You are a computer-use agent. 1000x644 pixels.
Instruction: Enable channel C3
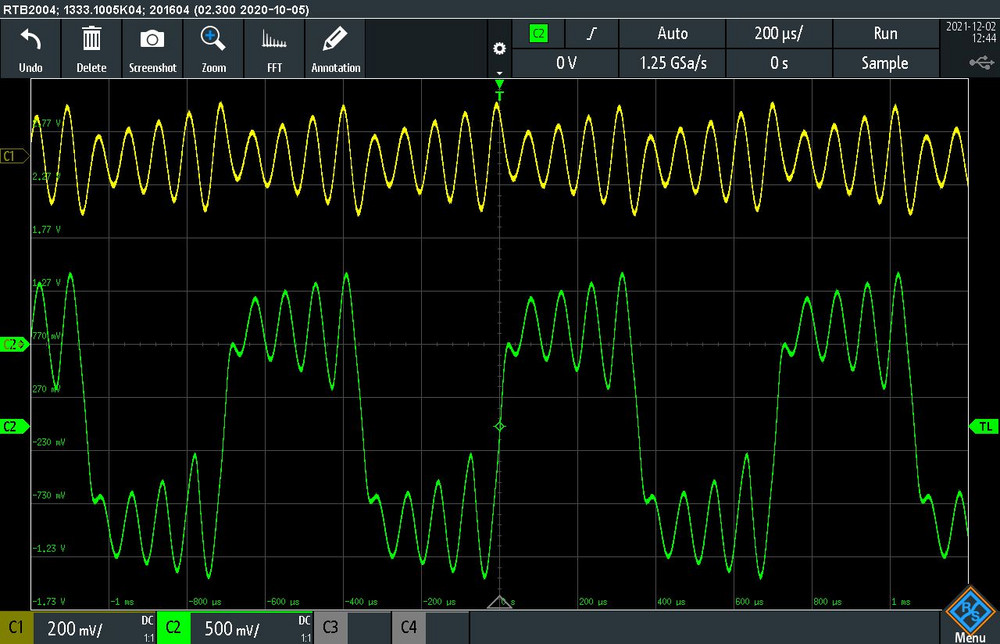(x=330, y=627)
